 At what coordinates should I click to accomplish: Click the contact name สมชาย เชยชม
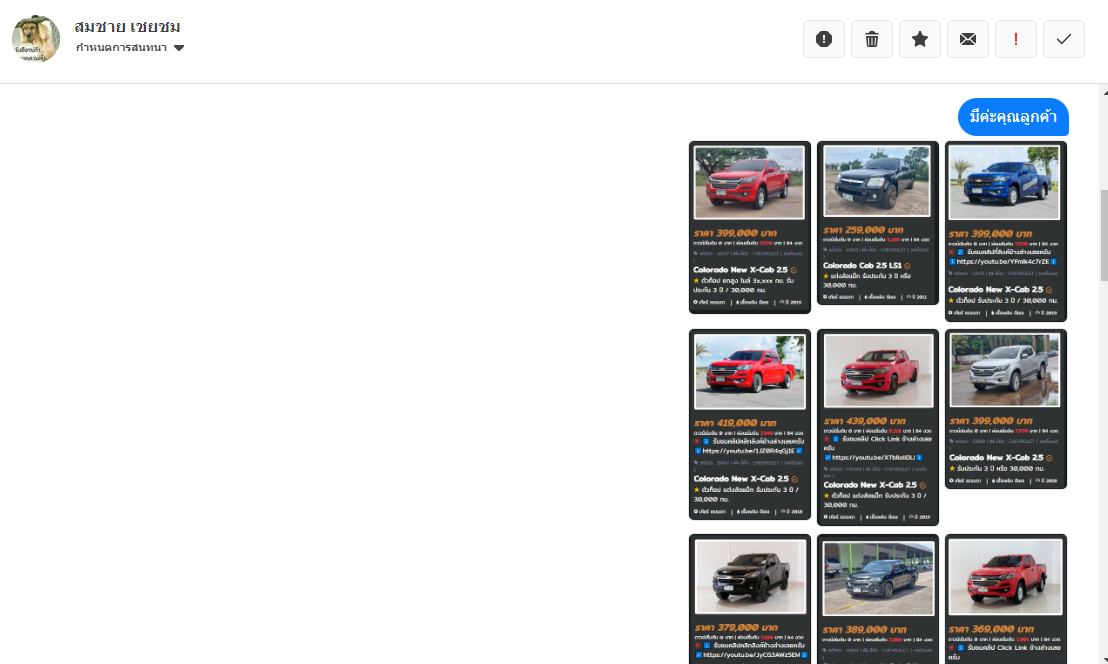click(127, 26)
